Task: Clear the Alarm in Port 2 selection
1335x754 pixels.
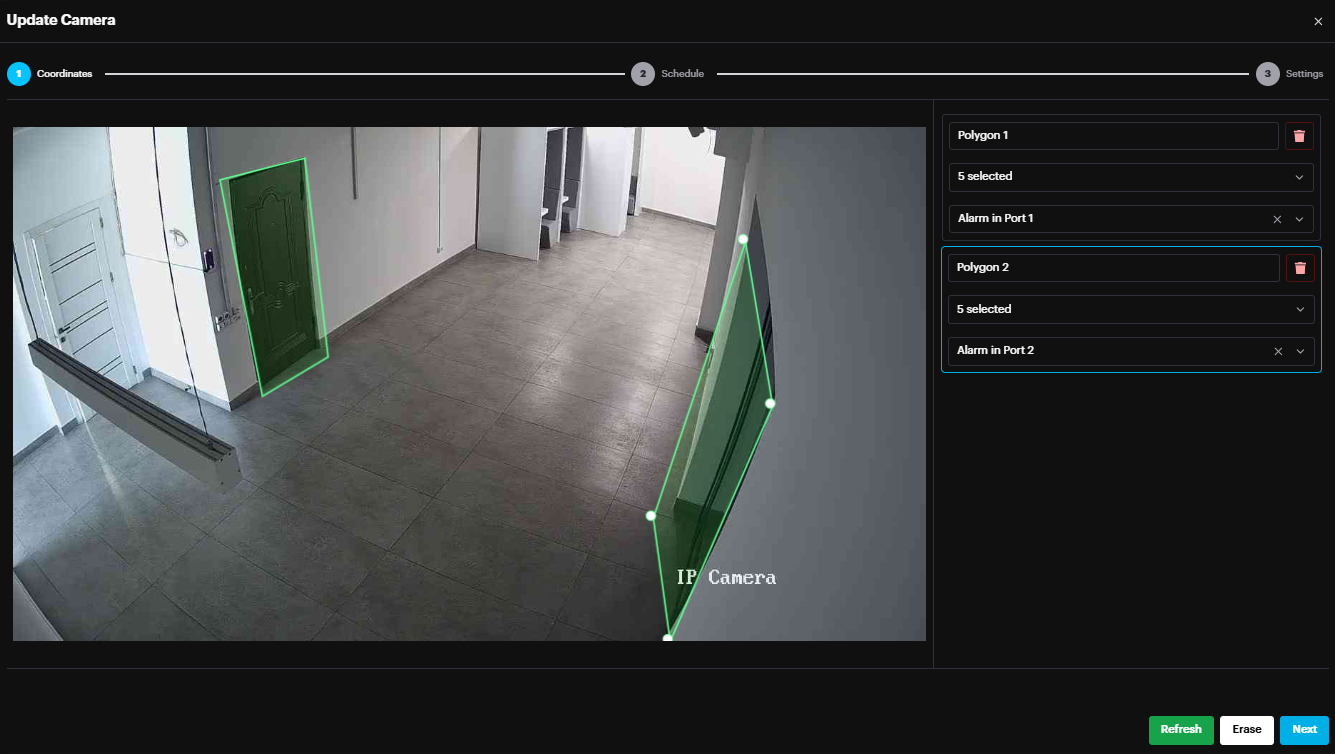Action: (x=1277, y=351)
